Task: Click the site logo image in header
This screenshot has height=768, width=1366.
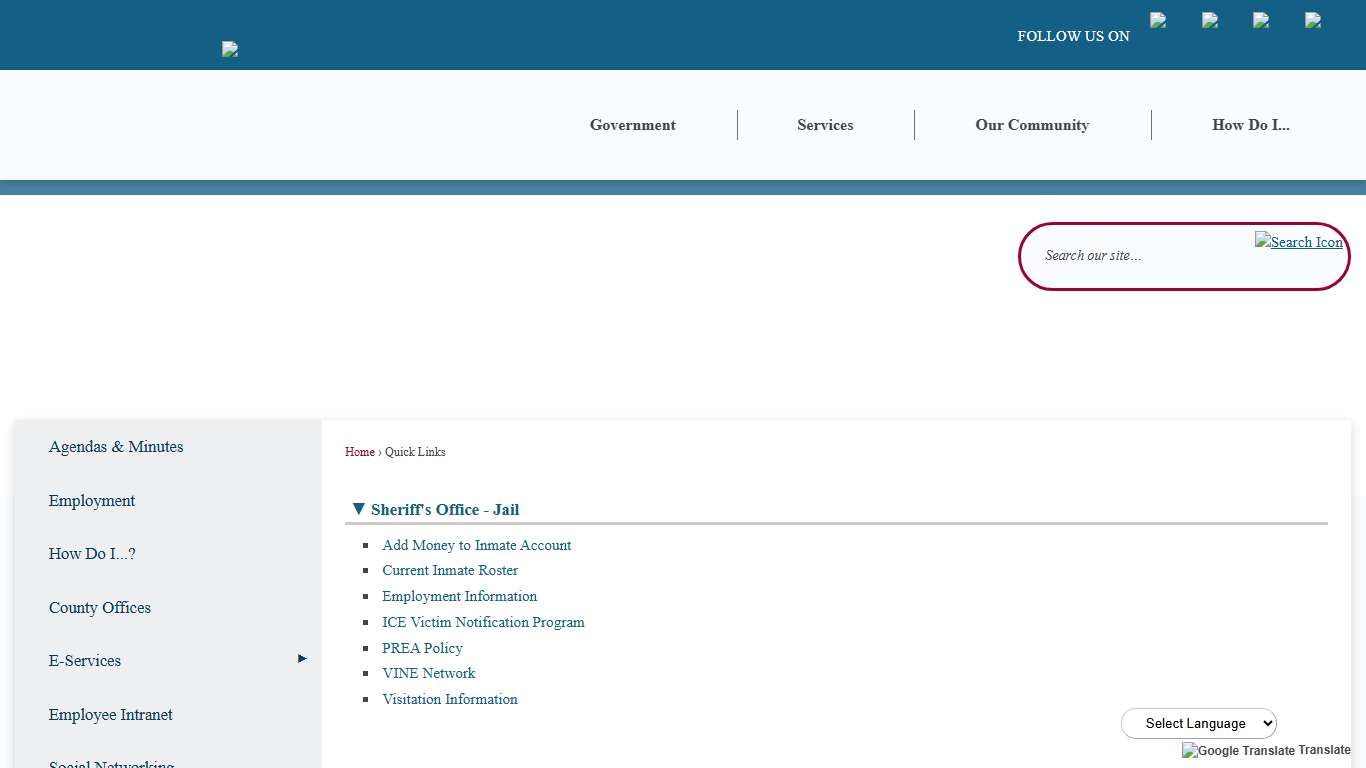Action: click(230, 49)
